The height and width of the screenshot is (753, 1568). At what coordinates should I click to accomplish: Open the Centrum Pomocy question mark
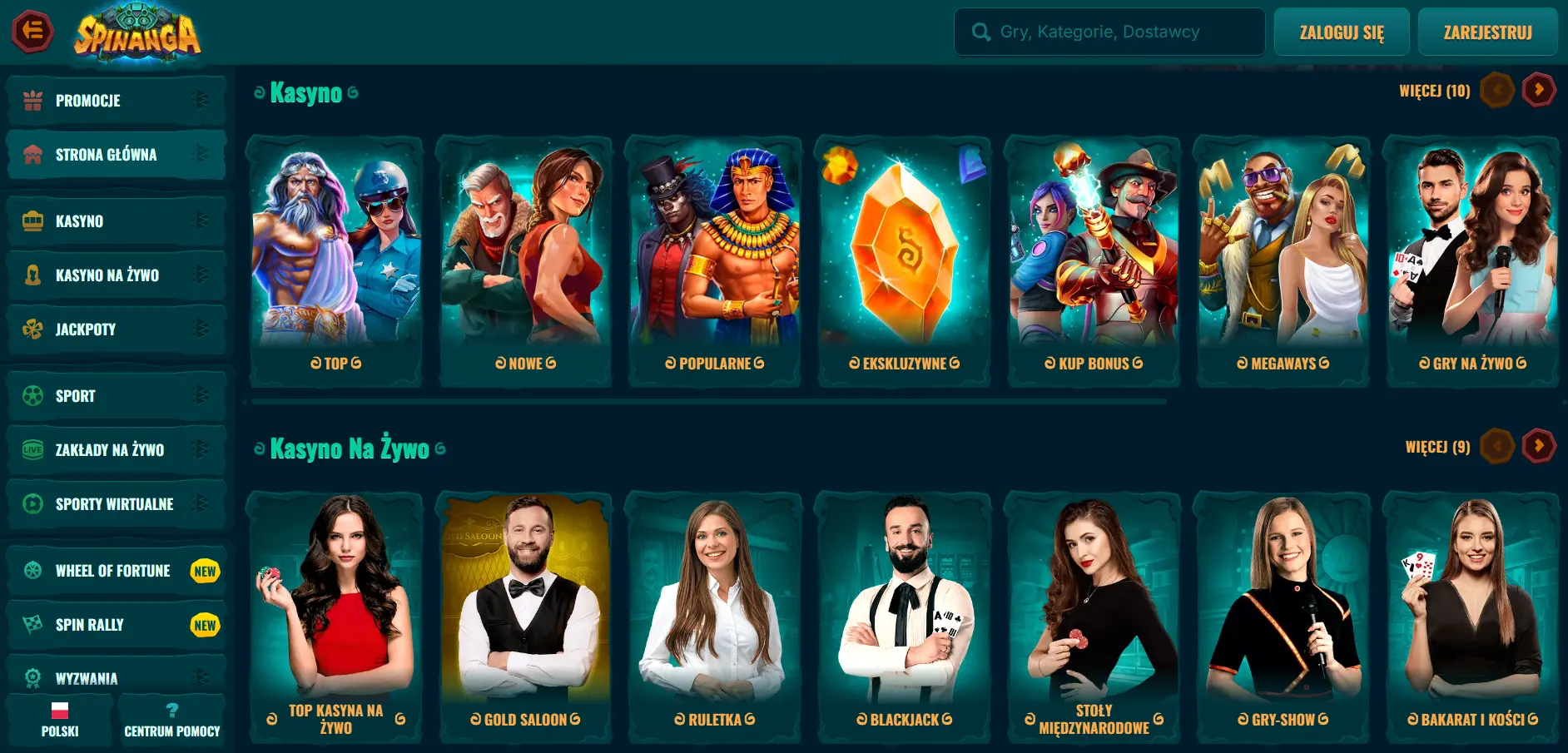pos(172,711)
